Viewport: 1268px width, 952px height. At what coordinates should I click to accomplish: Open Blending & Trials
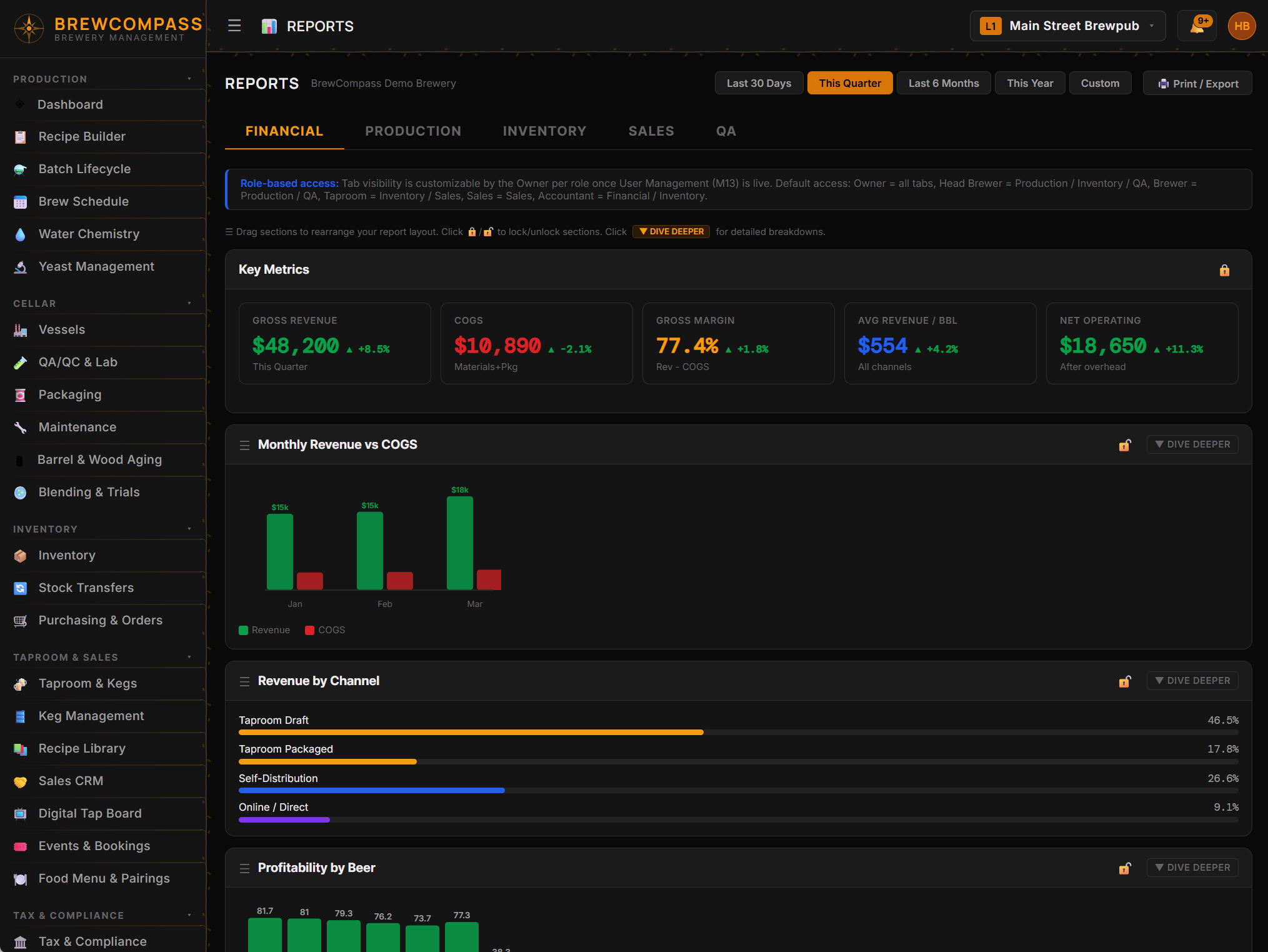pos(103,492)
